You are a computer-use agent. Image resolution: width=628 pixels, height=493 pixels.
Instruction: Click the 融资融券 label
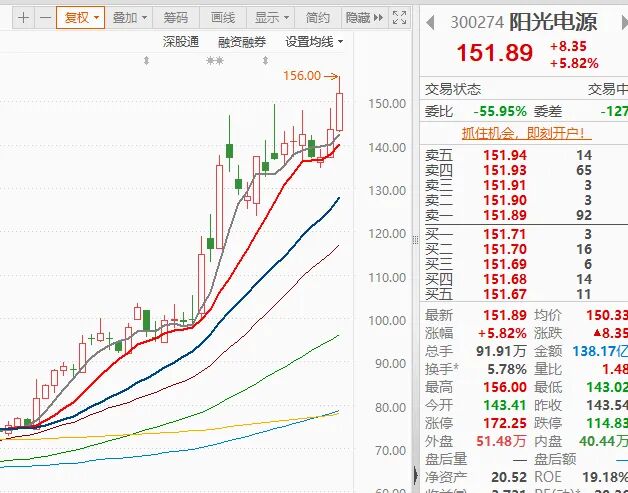[242, 41]
